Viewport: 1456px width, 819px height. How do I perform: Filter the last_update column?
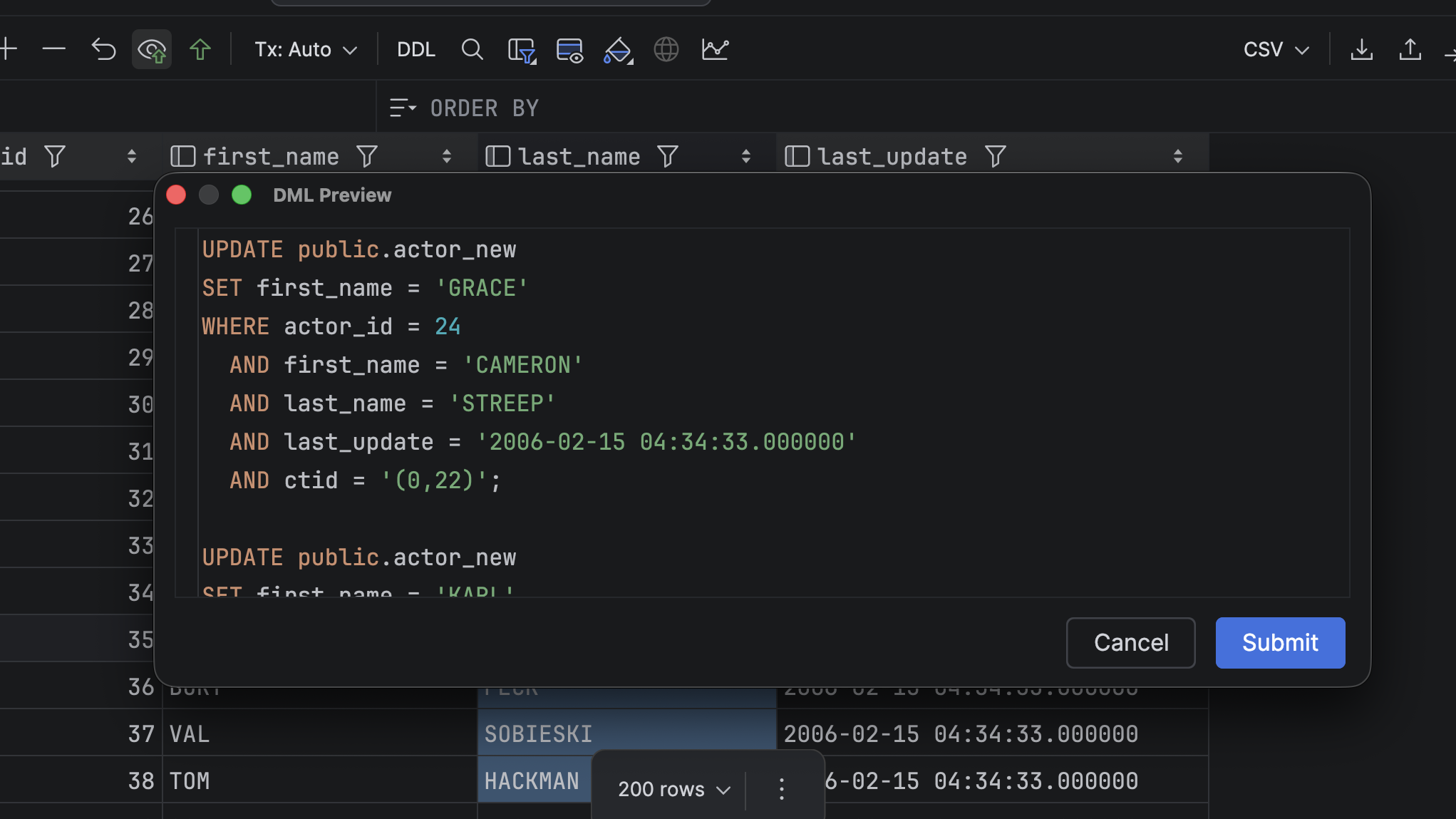pos(996,156)
